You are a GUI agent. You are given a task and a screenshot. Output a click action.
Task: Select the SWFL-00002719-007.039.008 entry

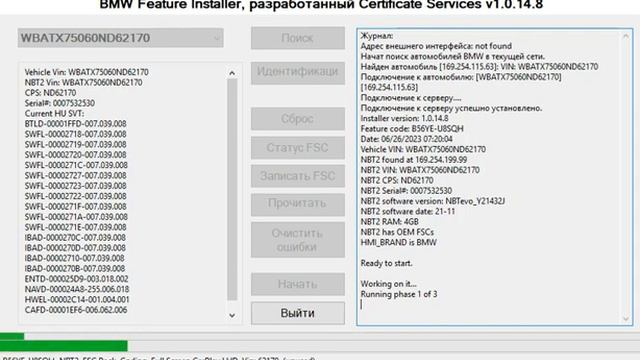pos(76,144)
